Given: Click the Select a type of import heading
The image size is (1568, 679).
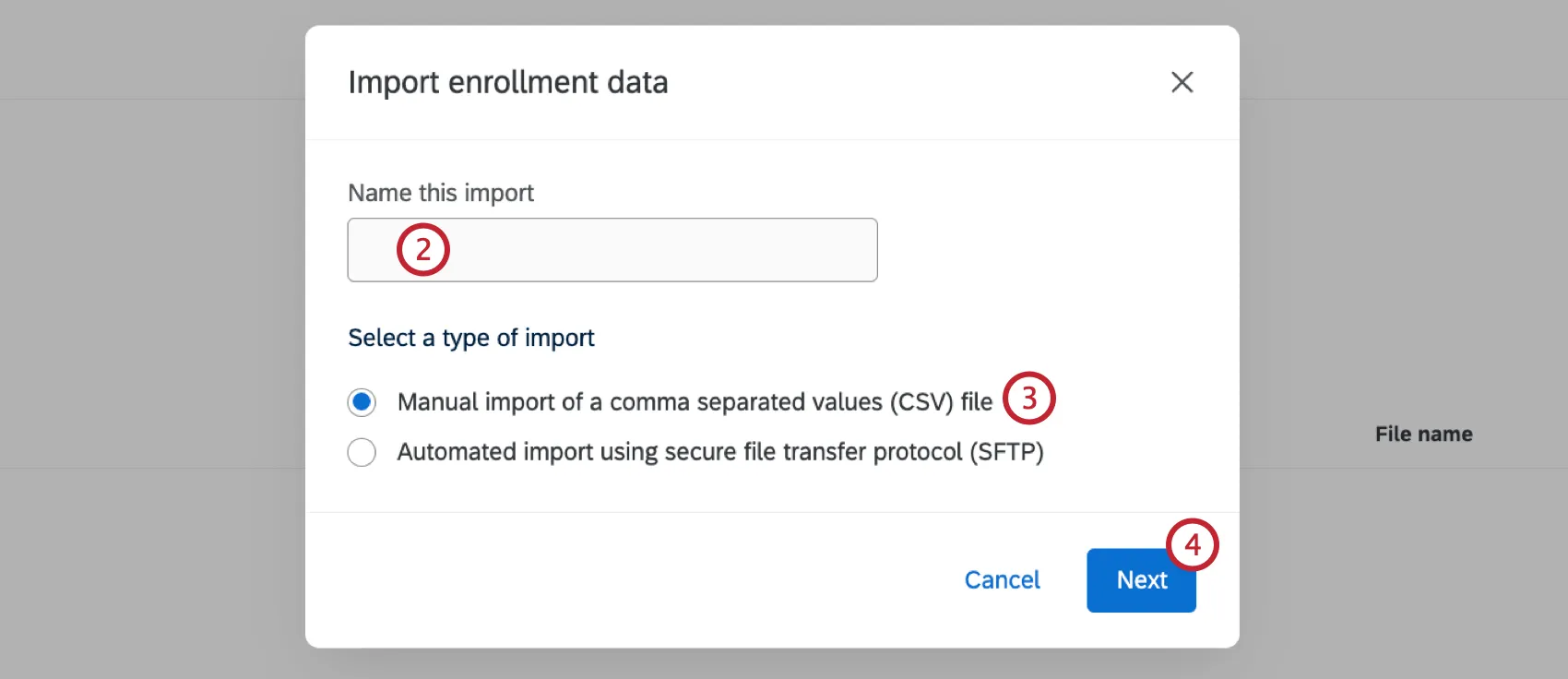Looking at the screenshot, I should pyautogui.click(x=470, y=338).
